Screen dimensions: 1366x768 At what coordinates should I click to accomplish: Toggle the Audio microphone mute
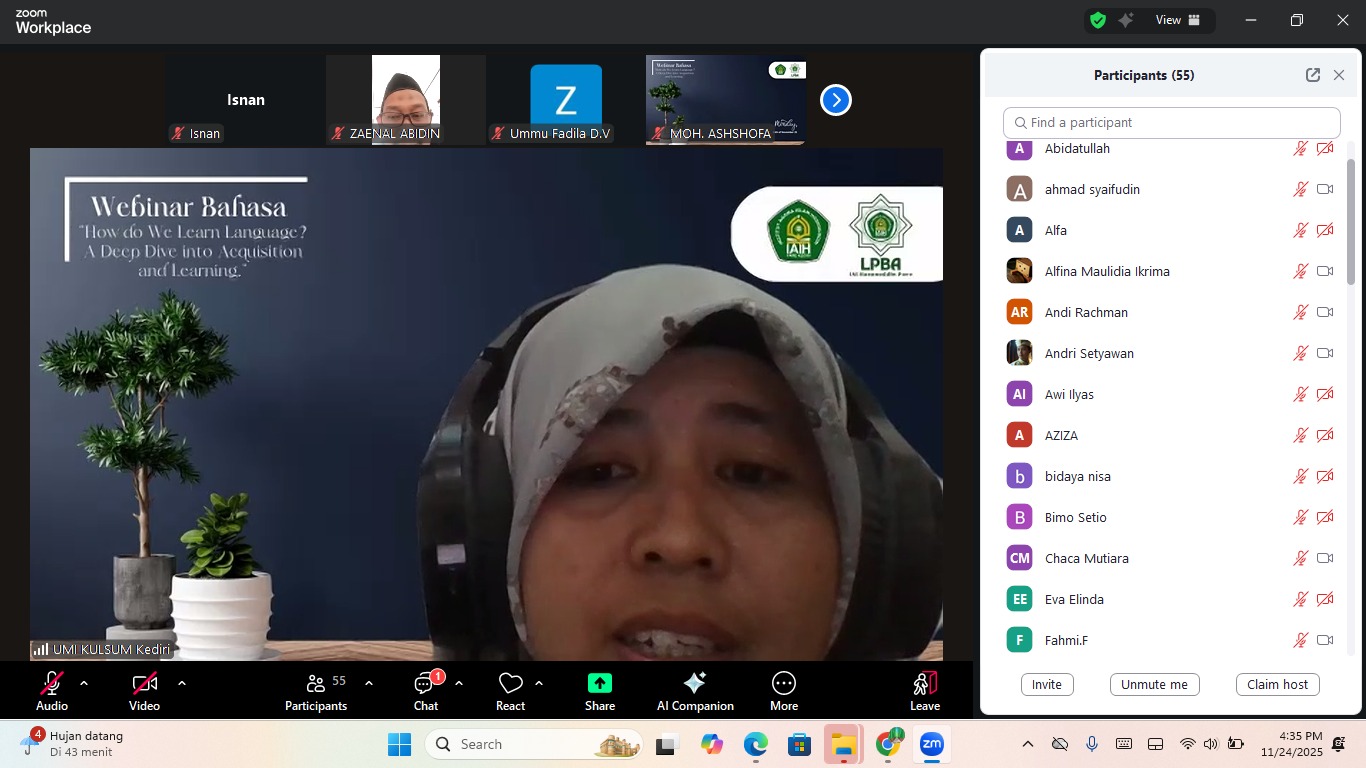coord(52,683)
